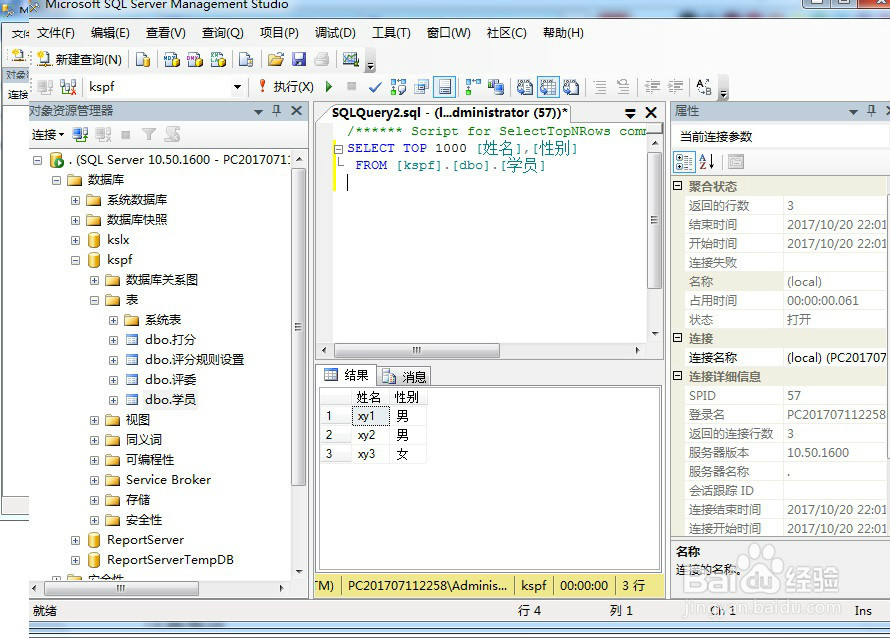The height and width of the screenshot is (638, 890).
Task: Click the categorized view icon in Properties
Action: [684, 162]
